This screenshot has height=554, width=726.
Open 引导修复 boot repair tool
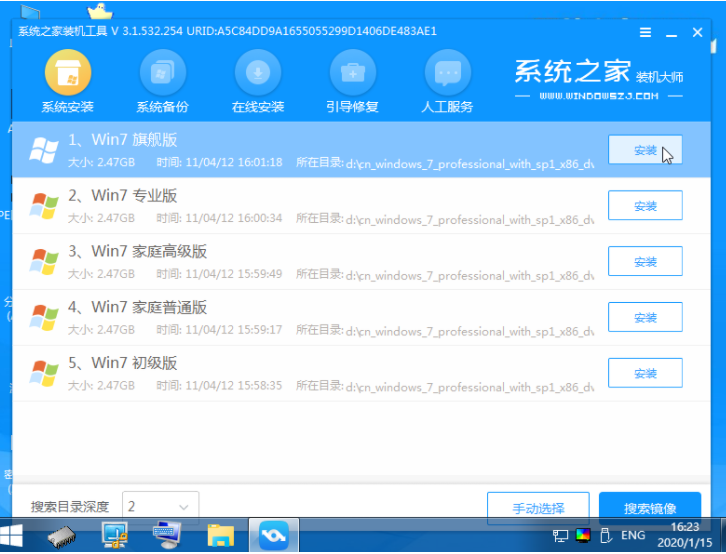pyautogui.click(x=352, y=82)
